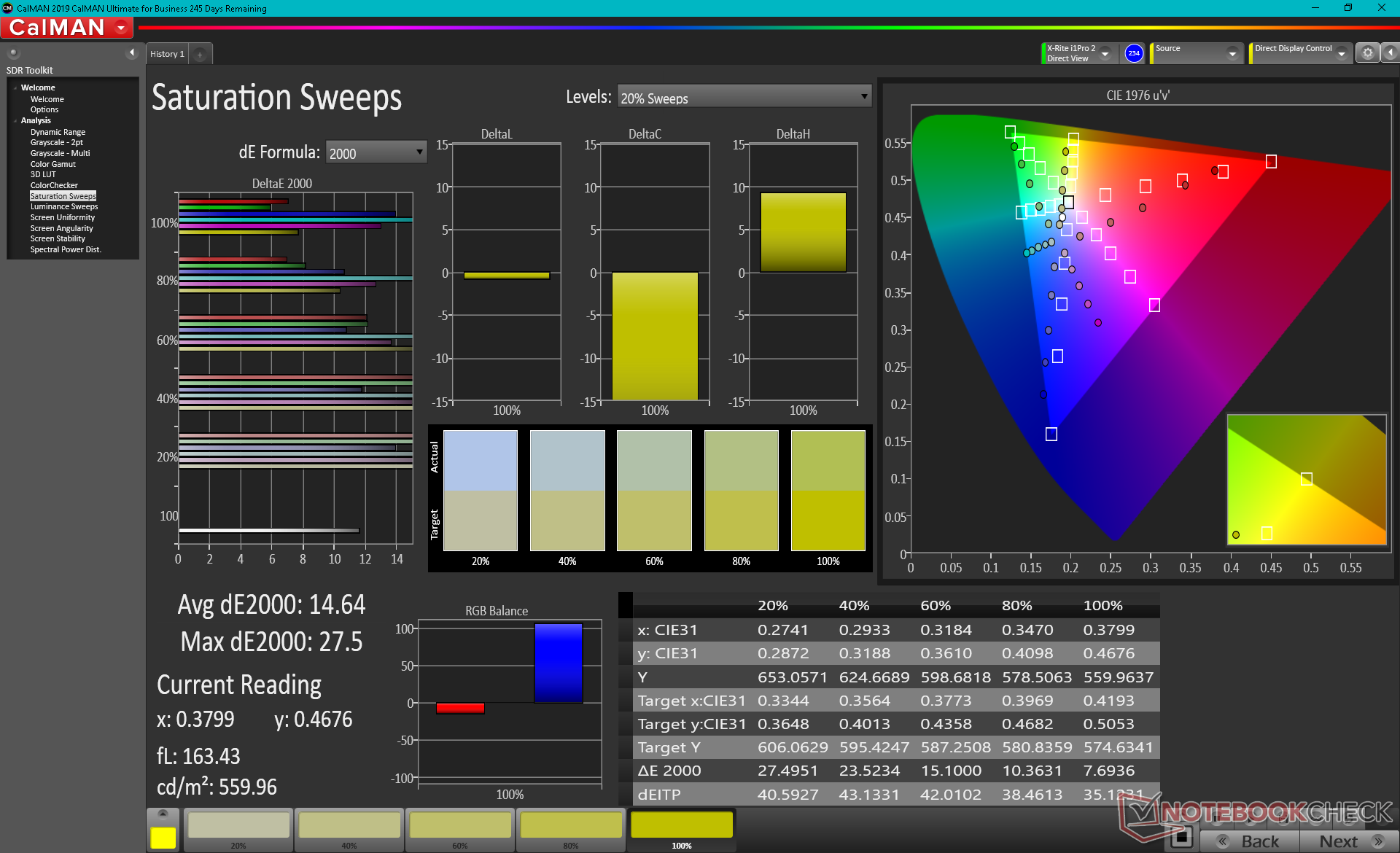Click the round button atop sidebar

pos(13,53)
